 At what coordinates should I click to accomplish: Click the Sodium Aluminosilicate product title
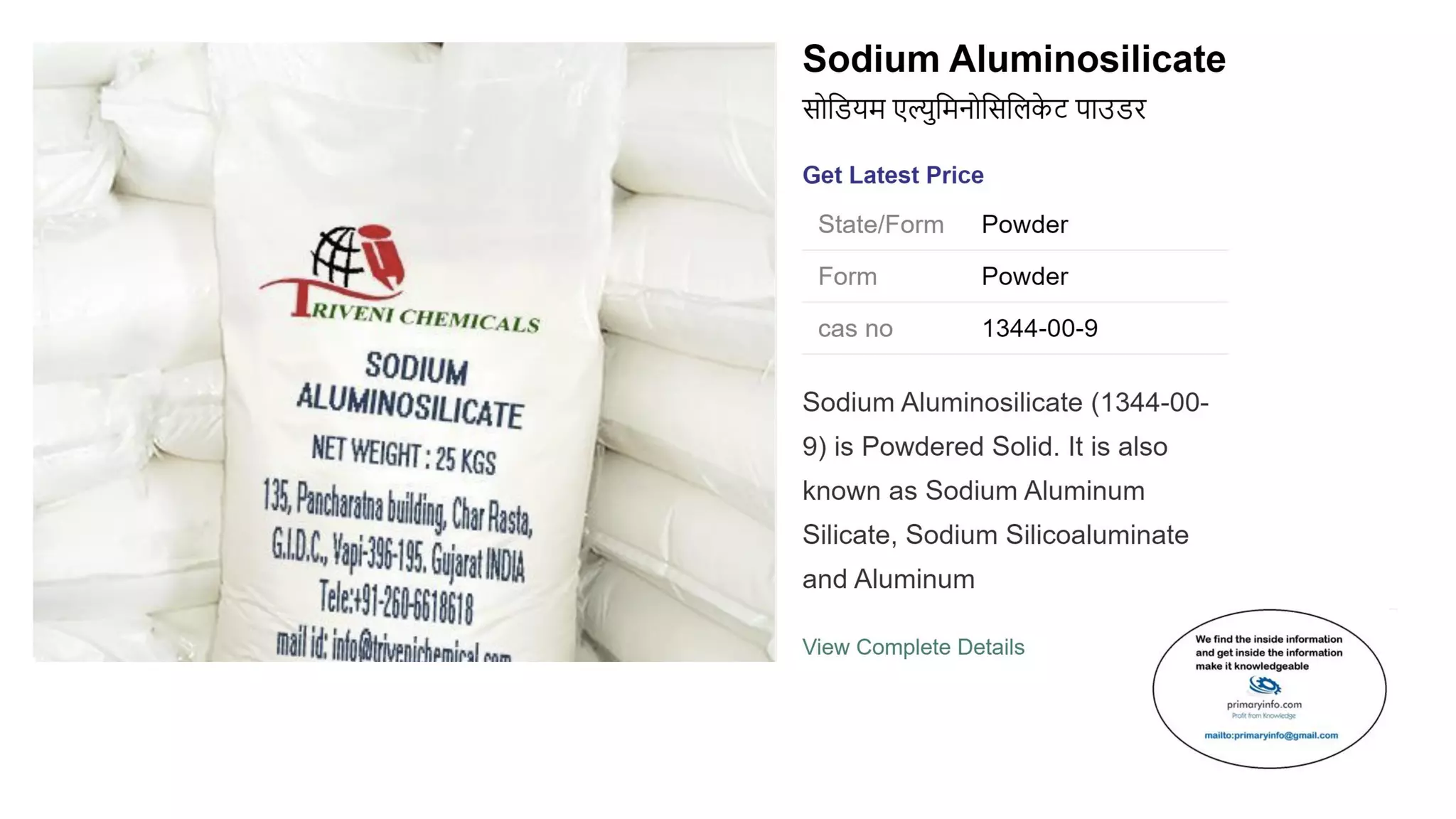point(1014,59)
